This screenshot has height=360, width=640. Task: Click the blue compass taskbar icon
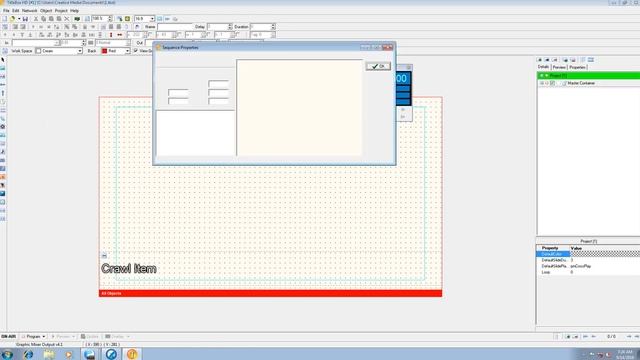pos(111,354)
